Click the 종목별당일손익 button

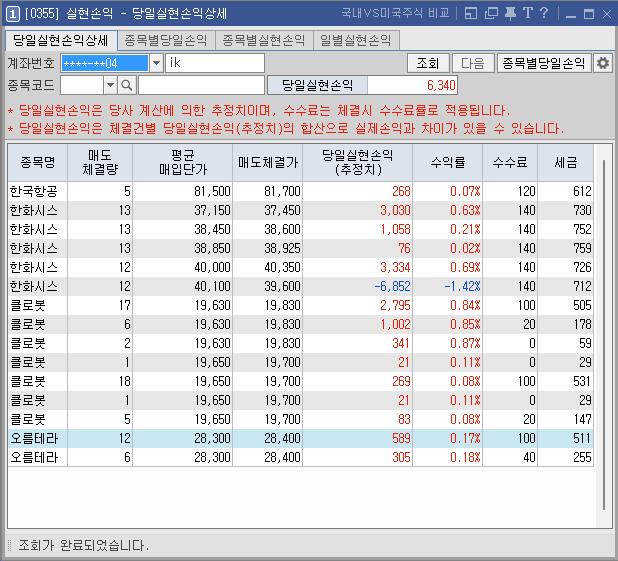pyautogui.click(x=544, y=63)
